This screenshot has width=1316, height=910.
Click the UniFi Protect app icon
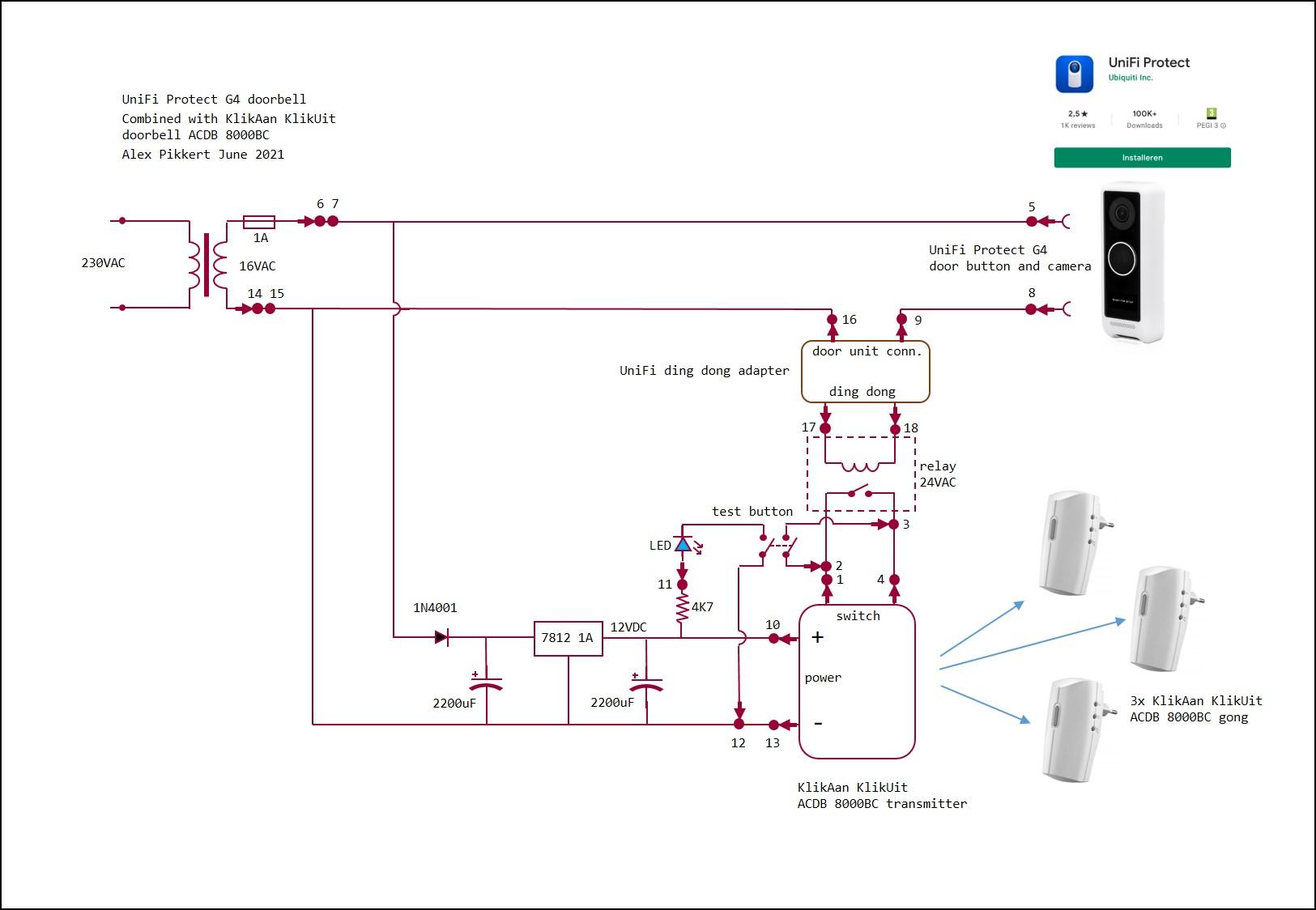1074,74
